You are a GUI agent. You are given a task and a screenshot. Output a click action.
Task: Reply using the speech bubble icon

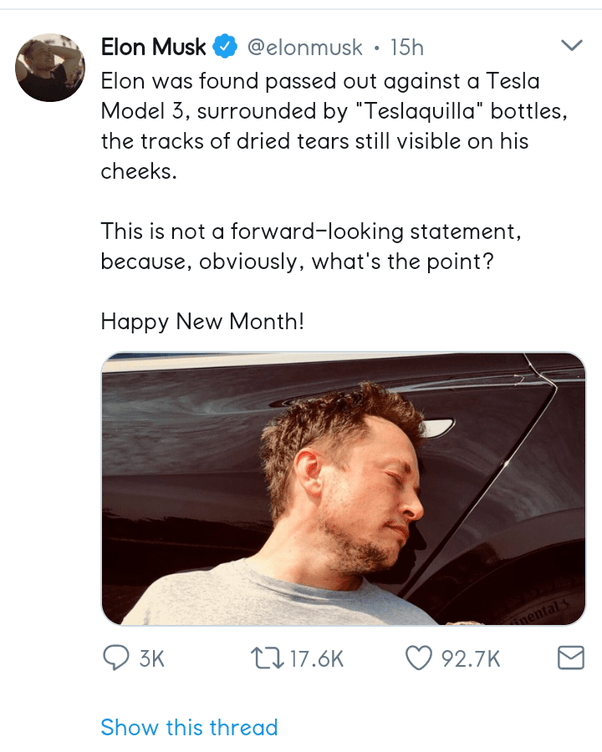[x=117, y=658]
